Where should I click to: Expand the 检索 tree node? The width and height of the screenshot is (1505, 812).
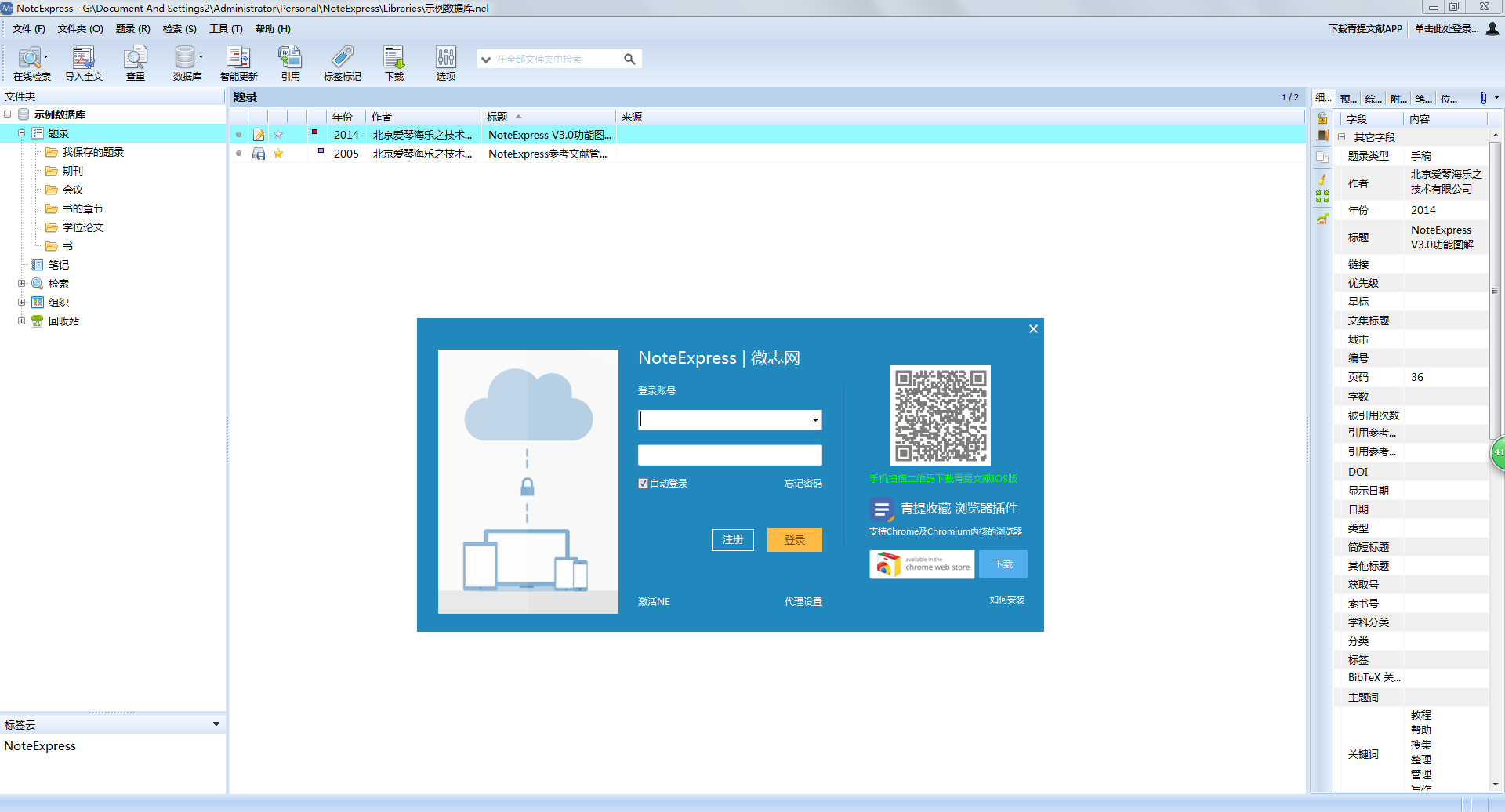click(x=22, y=283)
